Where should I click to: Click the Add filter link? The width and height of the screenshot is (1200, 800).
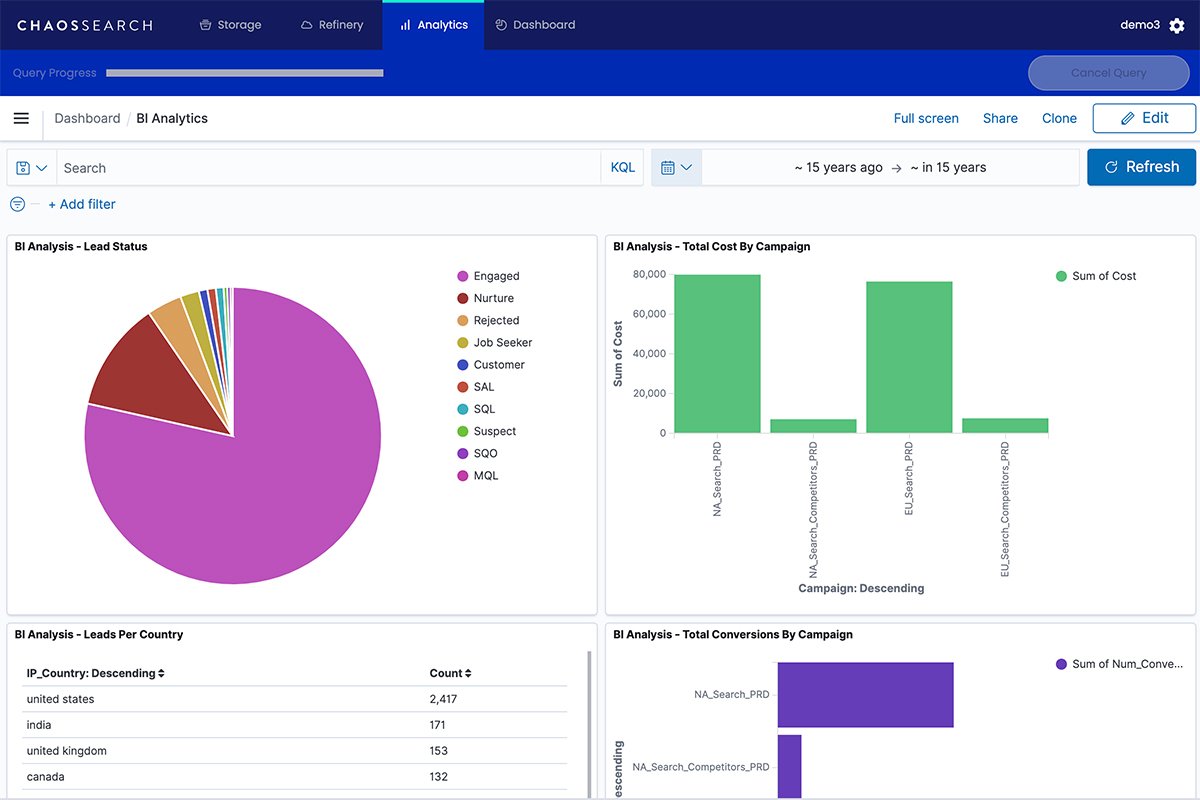(x=82, y=204)
